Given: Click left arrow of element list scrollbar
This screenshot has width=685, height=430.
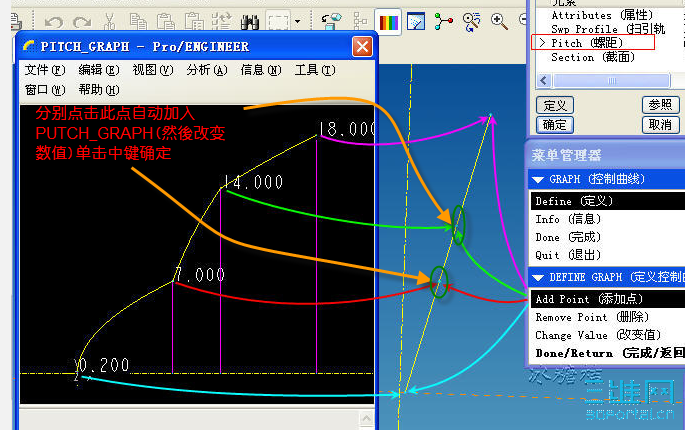Looking at the screenshot, I should tap(543, 81).
